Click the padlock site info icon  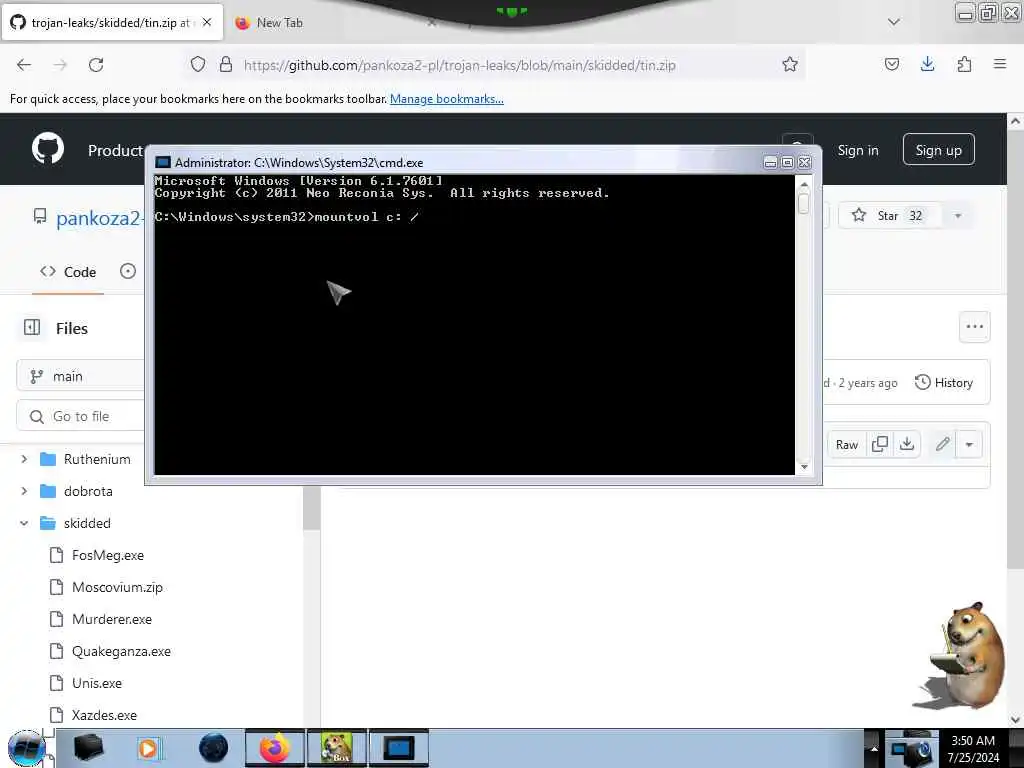225,65
